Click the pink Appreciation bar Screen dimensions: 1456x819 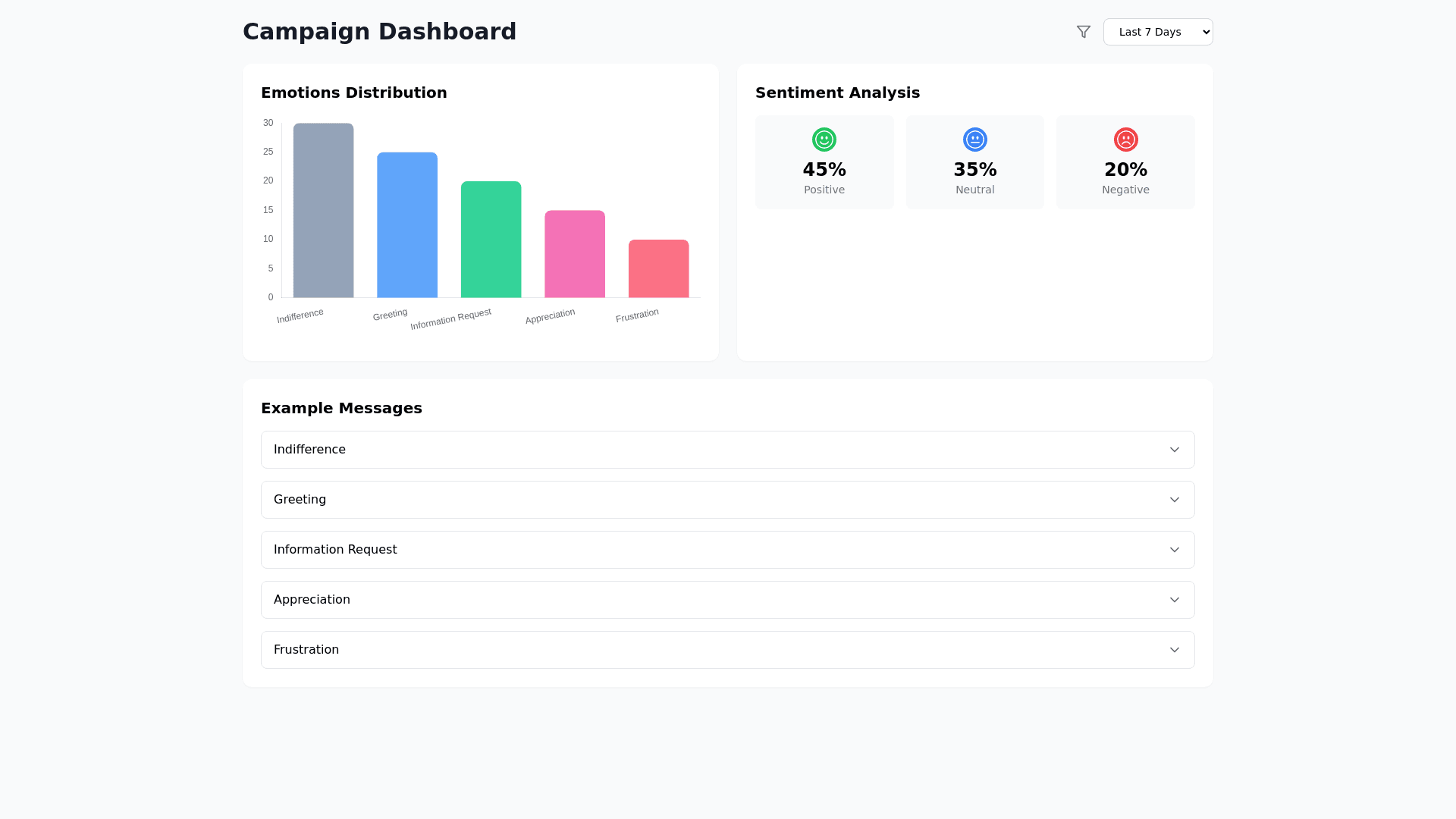tap(575, 254)
